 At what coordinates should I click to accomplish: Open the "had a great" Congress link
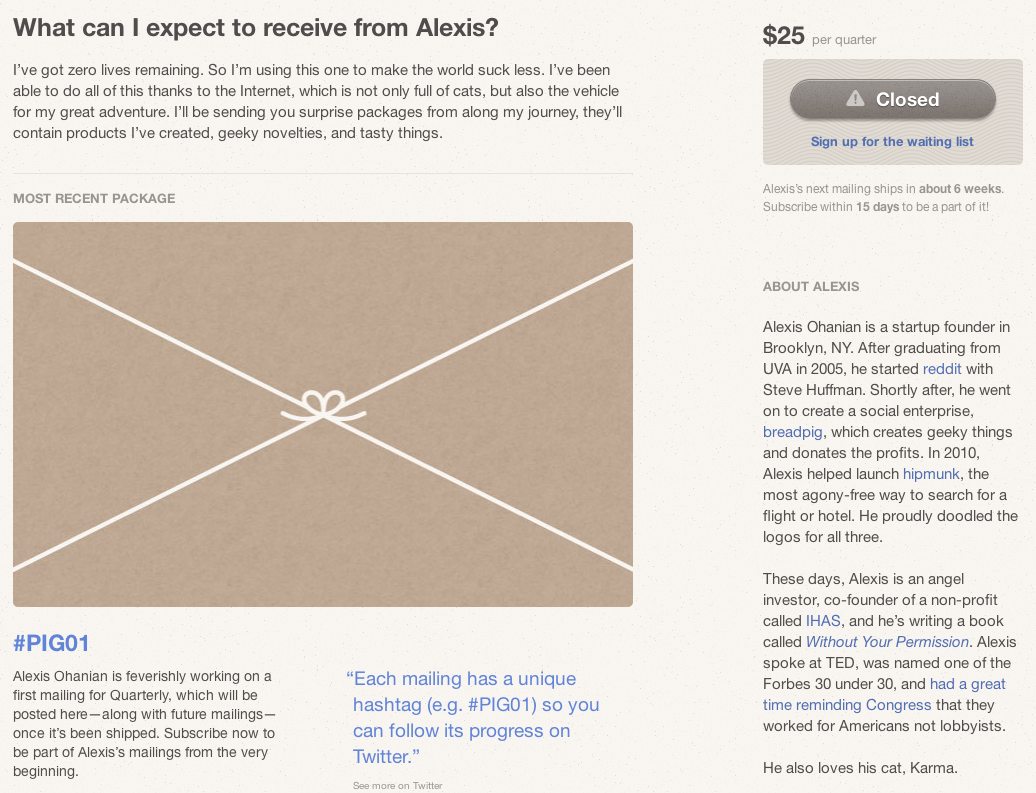point(967,684)
